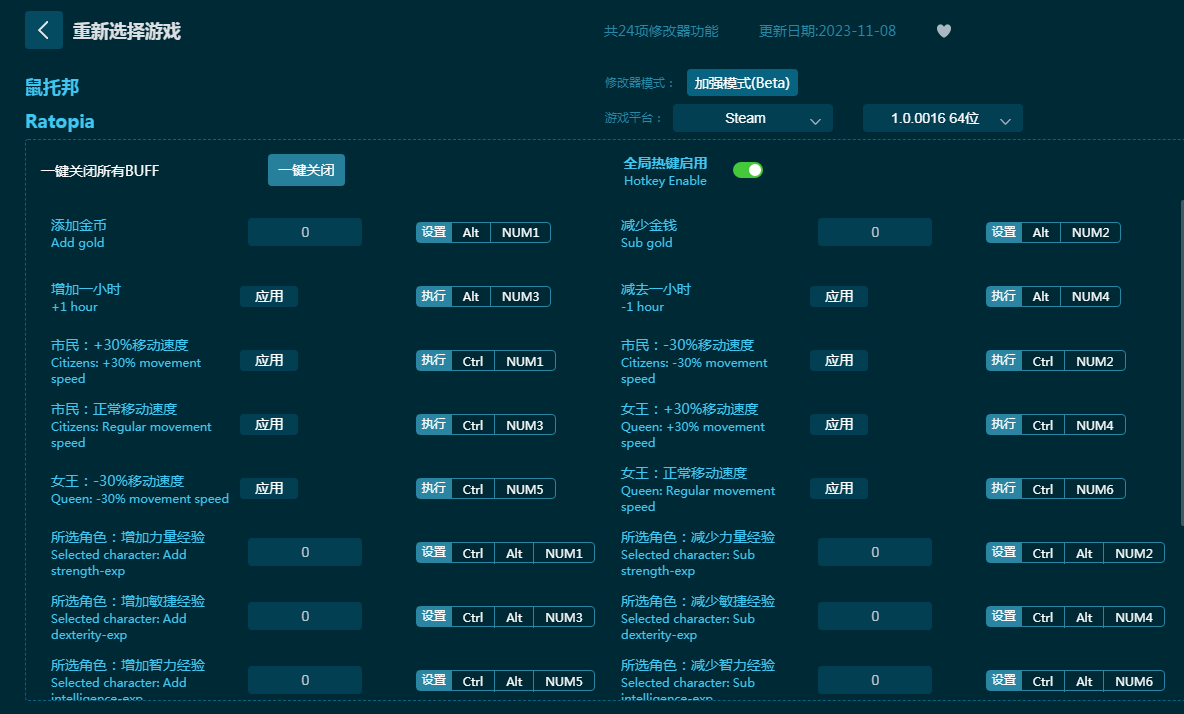Screen dimensions: 1184x714
Task: Apply Citizens +30% movement speed
Action: click(x=269, y=360)
